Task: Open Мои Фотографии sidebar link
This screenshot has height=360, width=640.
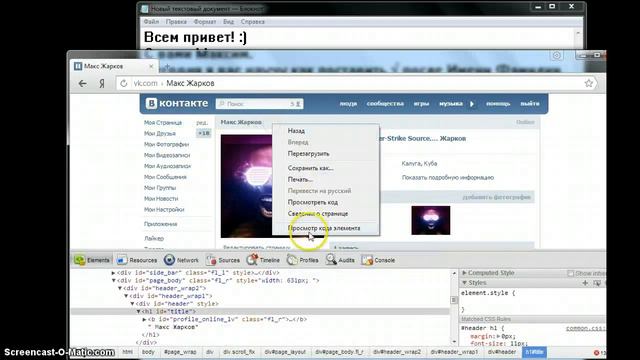Action: click(167, 144)
